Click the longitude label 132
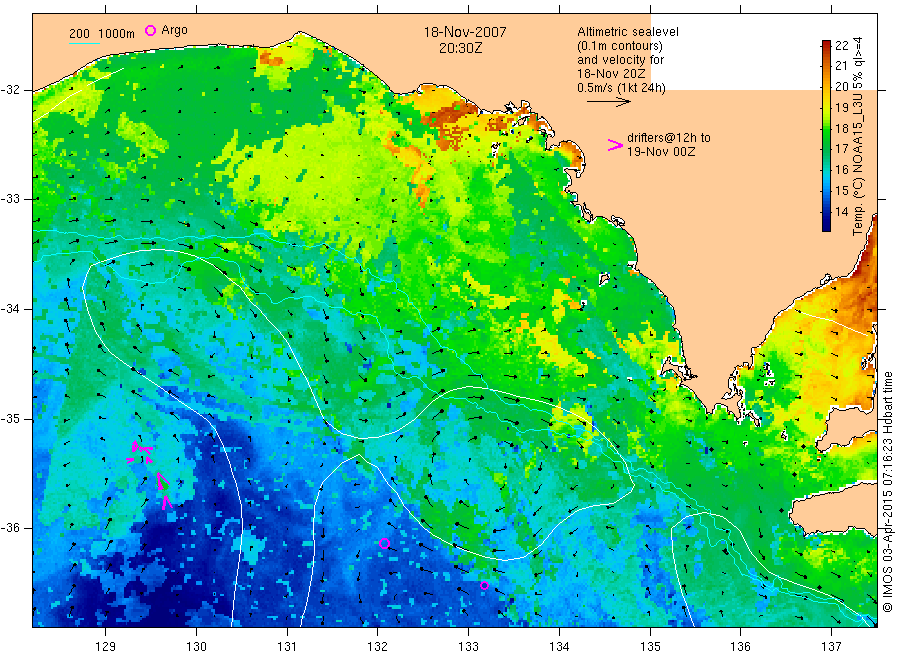This screenshot has height=660, width=900. (x=378, y=647)
